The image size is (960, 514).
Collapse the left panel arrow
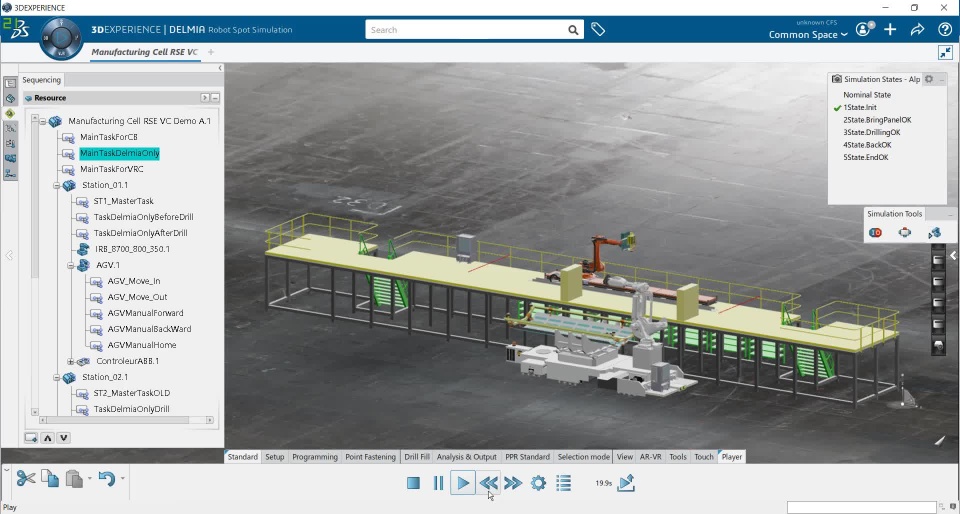[x=220, y=69]
